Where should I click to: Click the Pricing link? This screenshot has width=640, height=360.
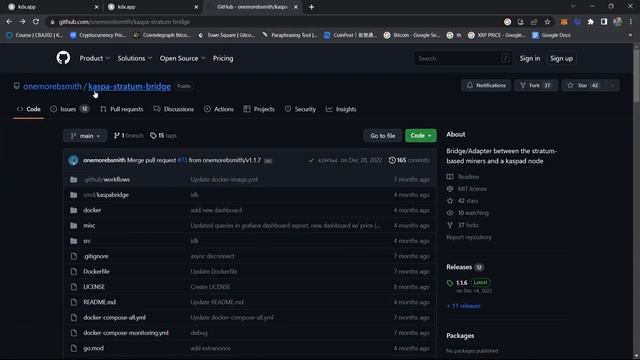coord(223,58)
